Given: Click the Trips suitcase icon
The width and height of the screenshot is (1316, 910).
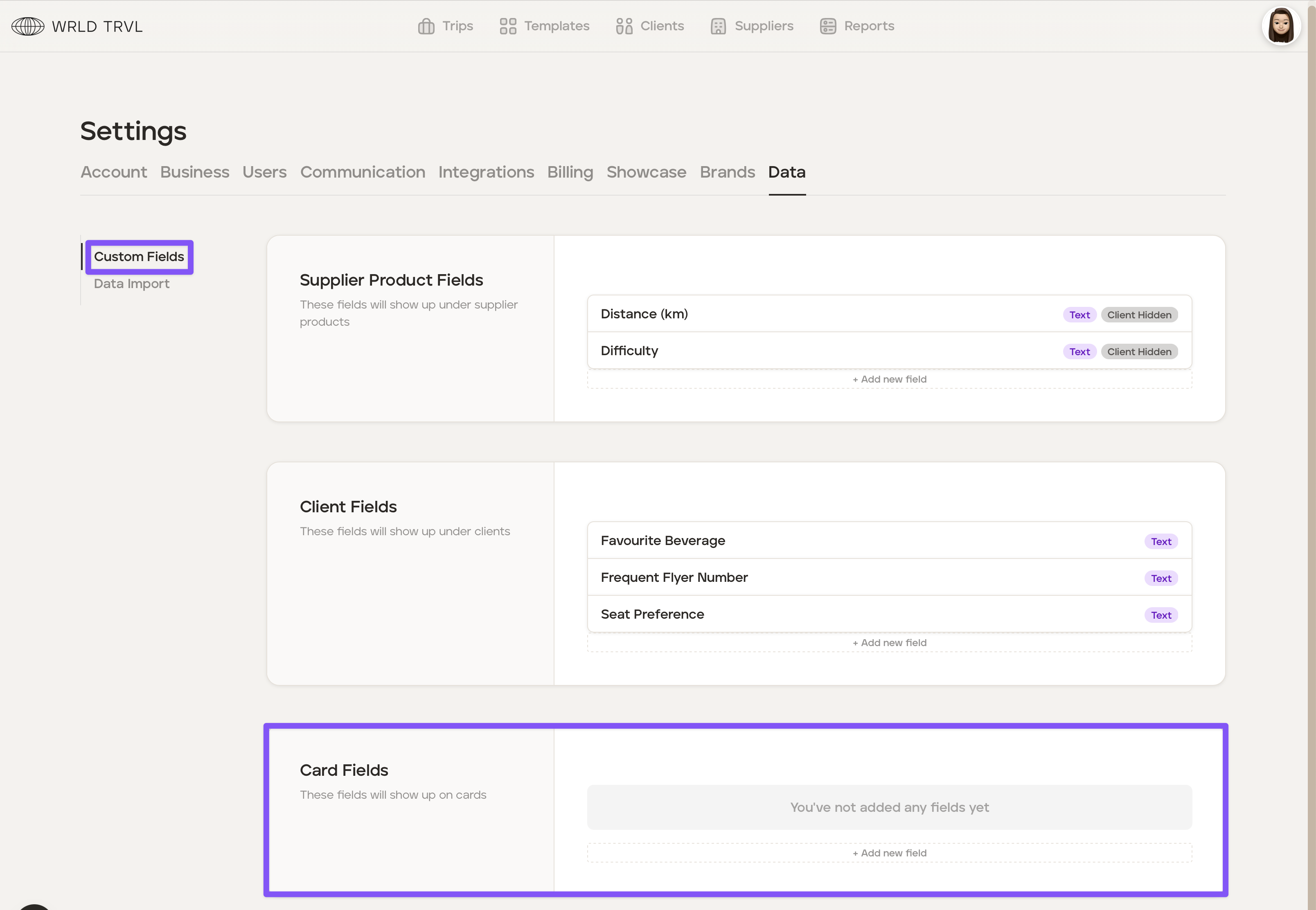Looking at the screenshot, I should (426, 26).
